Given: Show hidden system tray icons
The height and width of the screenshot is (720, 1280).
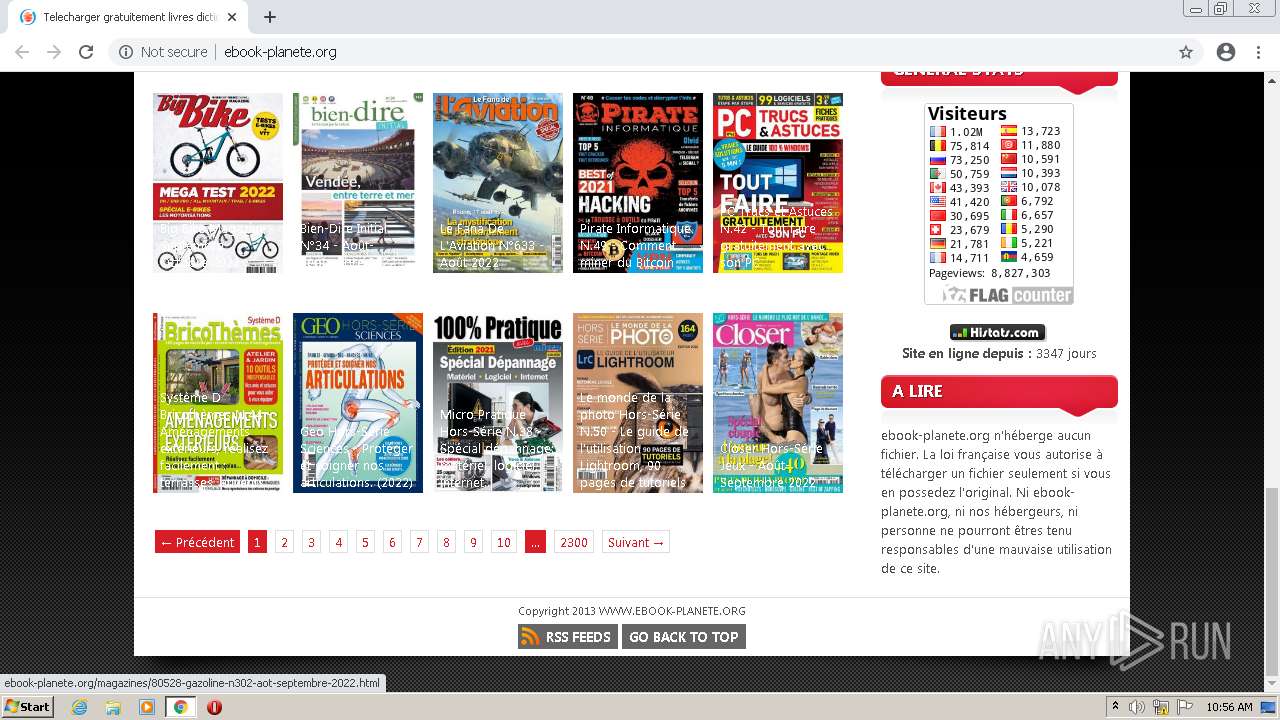Looking at the screenshot, I should pos(1115,707).
